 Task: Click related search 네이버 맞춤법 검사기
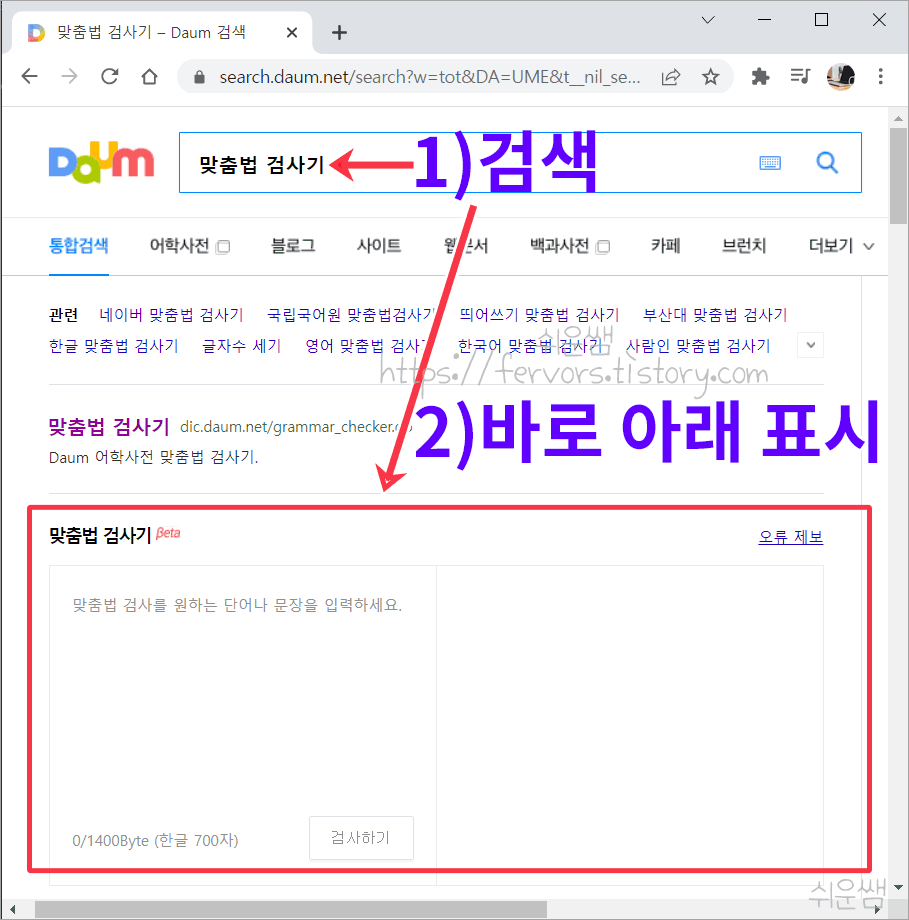171,315
